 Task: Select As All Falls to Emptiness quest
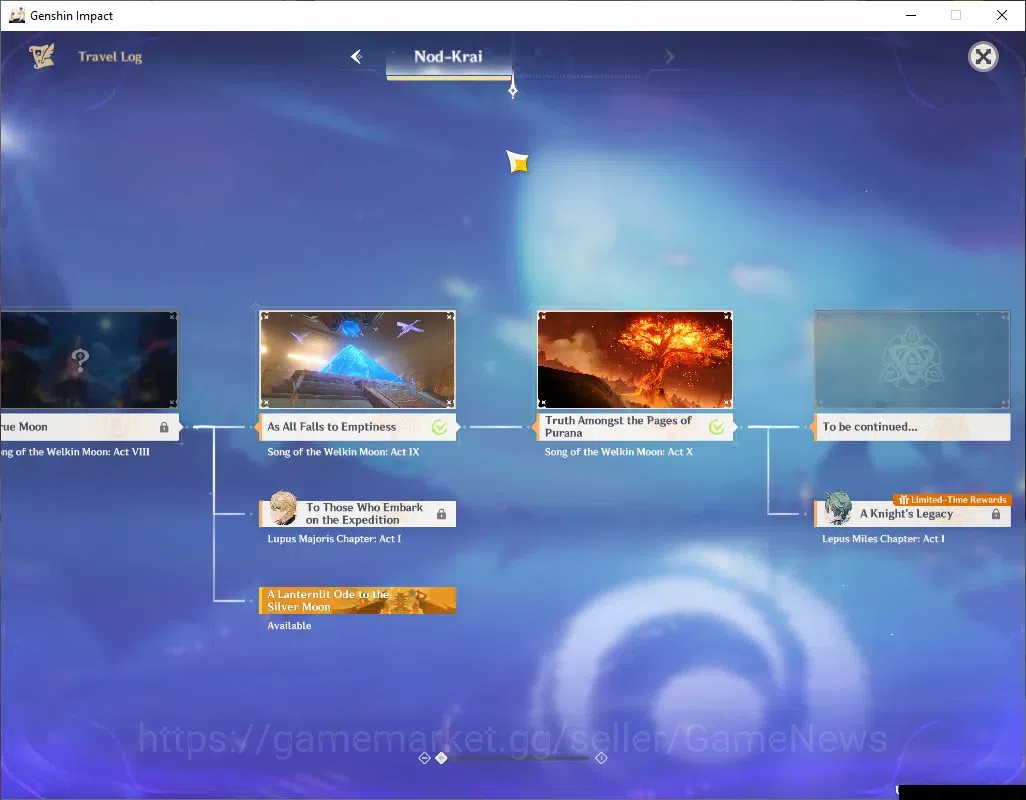[357, 427]
